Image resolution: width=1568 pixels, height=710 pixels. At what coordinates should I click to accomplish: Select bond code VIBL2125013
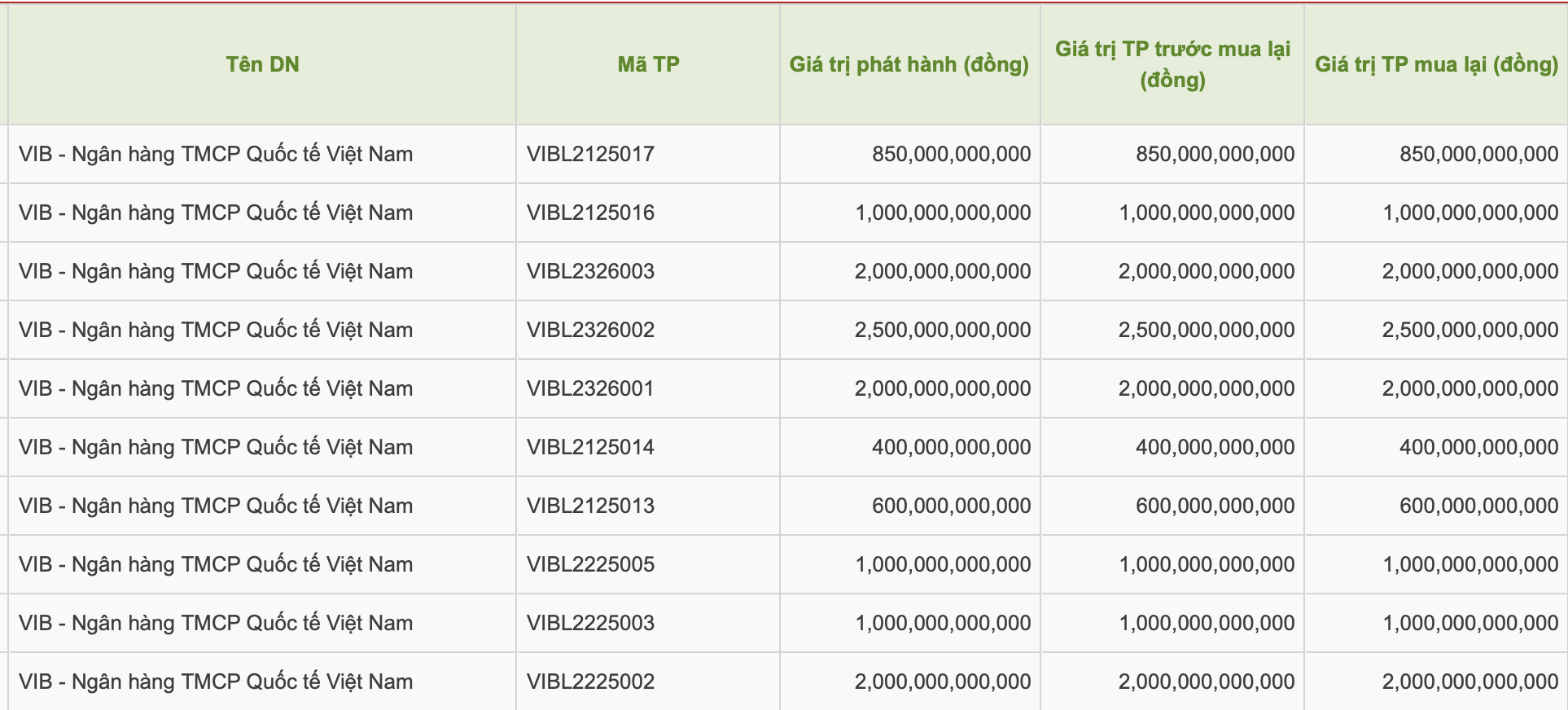(590, 506)
